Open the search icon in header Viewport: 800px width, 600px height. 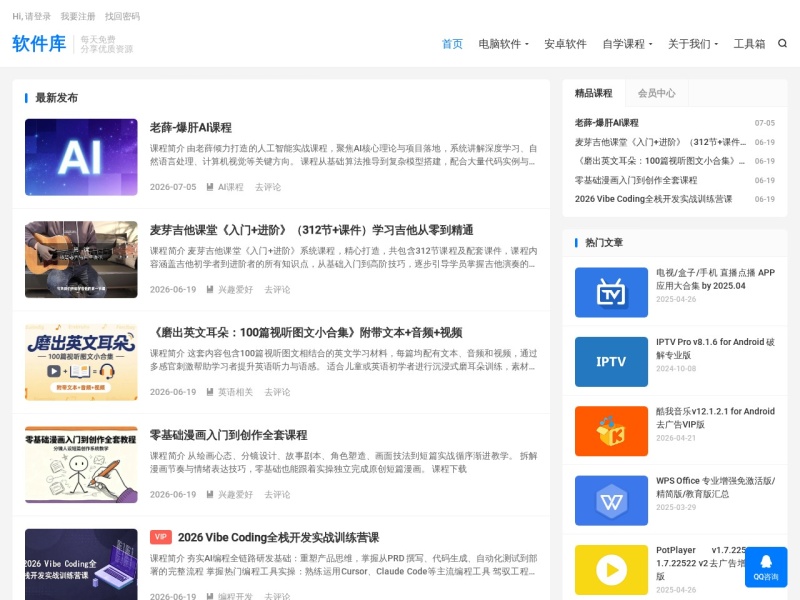[x=782, y=43]
